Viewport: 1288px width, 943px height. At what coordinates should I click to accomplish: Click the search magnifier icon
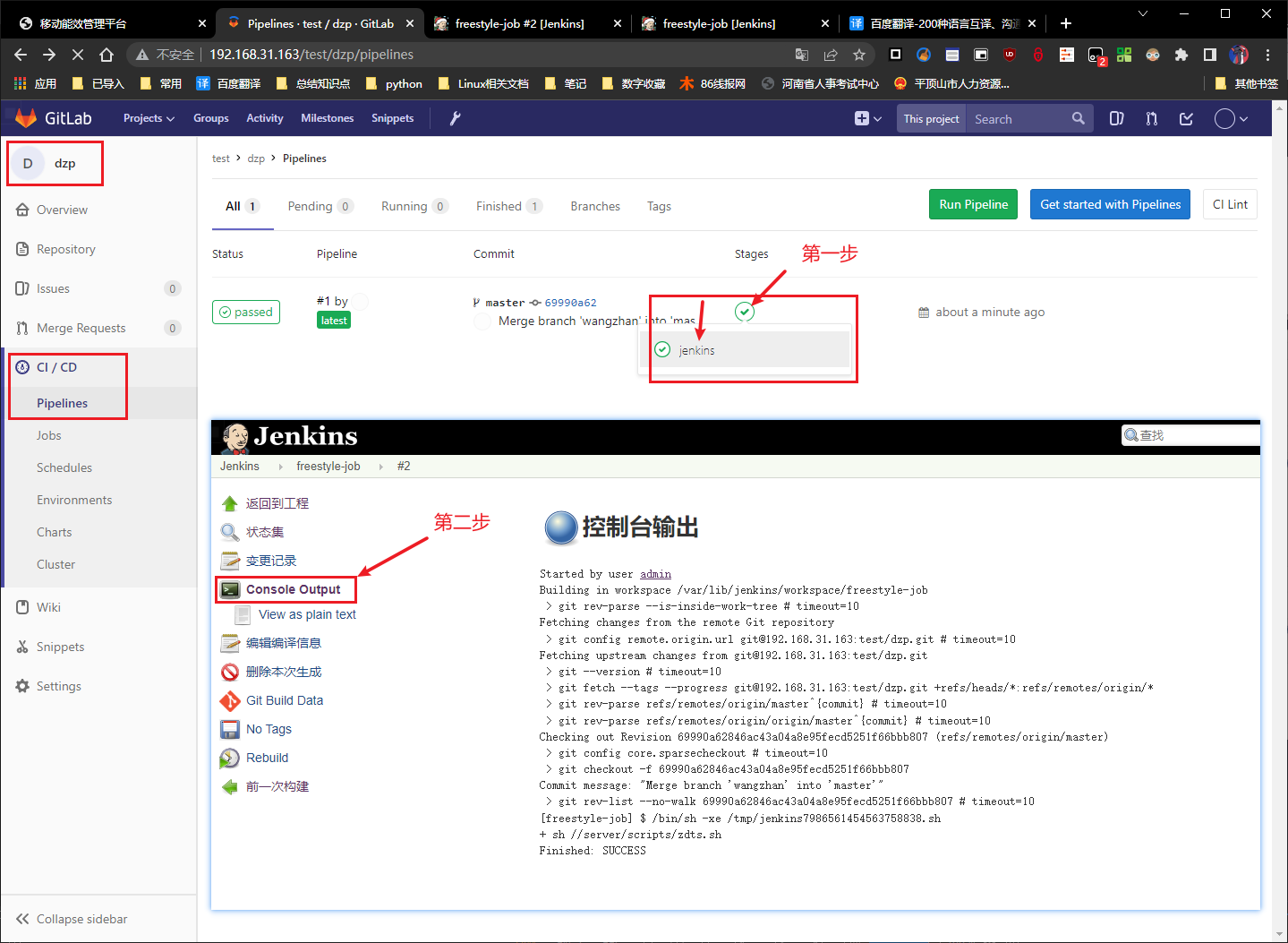pyautogui.click(x=1078, y=118)
